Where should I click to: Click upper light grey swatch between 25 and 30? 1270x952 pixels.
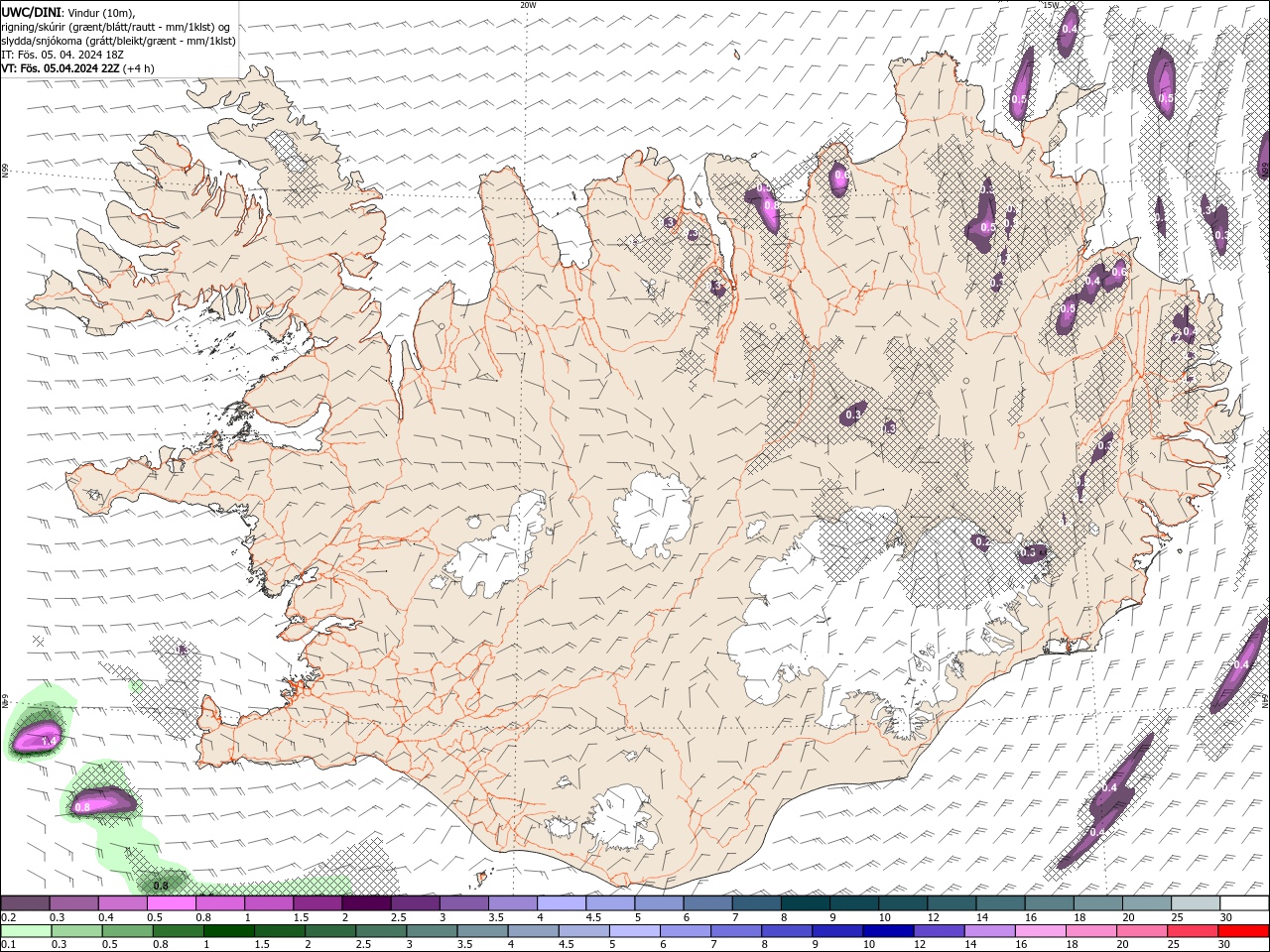click(x=1194, y=903)
